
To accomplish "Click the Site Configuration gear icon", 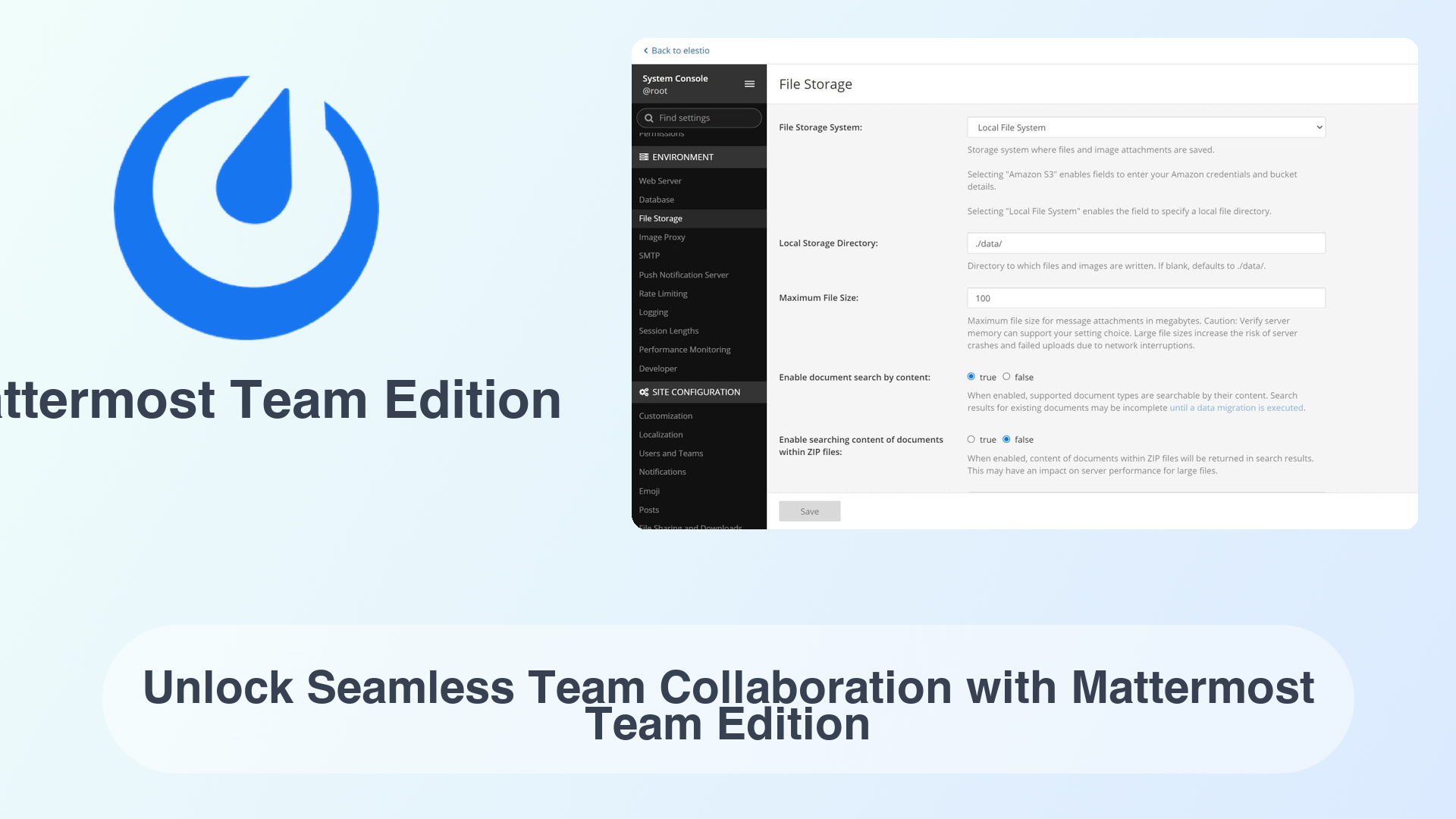I will (x=643, y=391).
